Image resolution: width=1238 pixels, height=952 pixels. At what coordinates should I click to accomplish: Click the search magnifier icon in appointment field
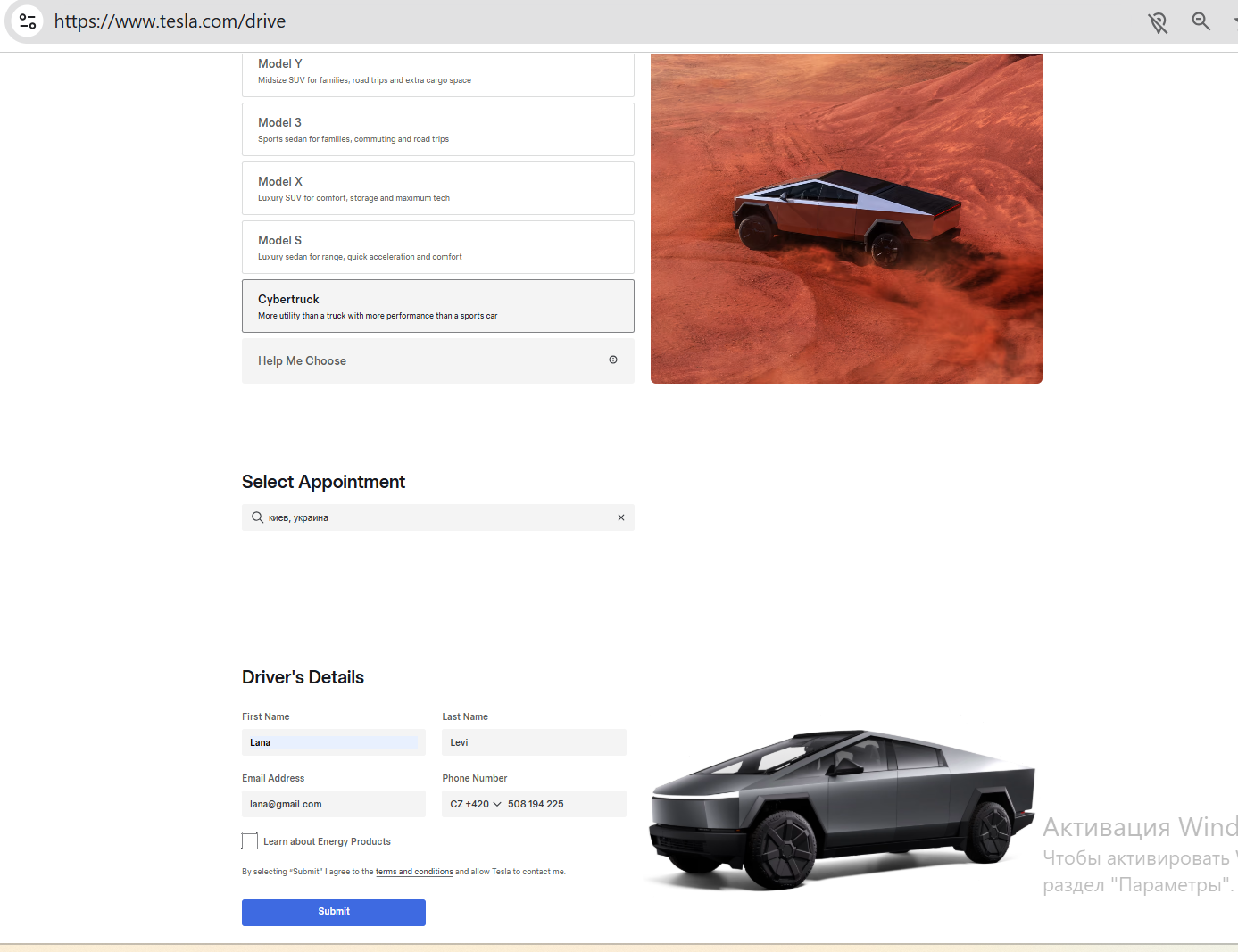[x=257, y=517]
